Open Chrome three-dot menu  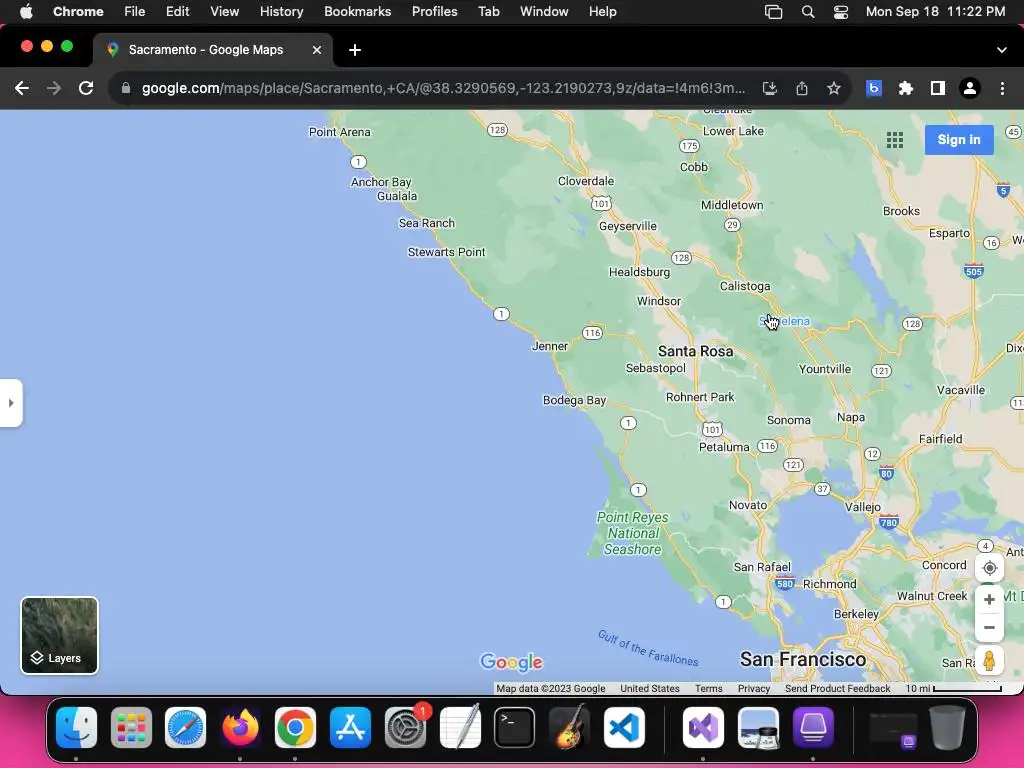click(1002, 88)
